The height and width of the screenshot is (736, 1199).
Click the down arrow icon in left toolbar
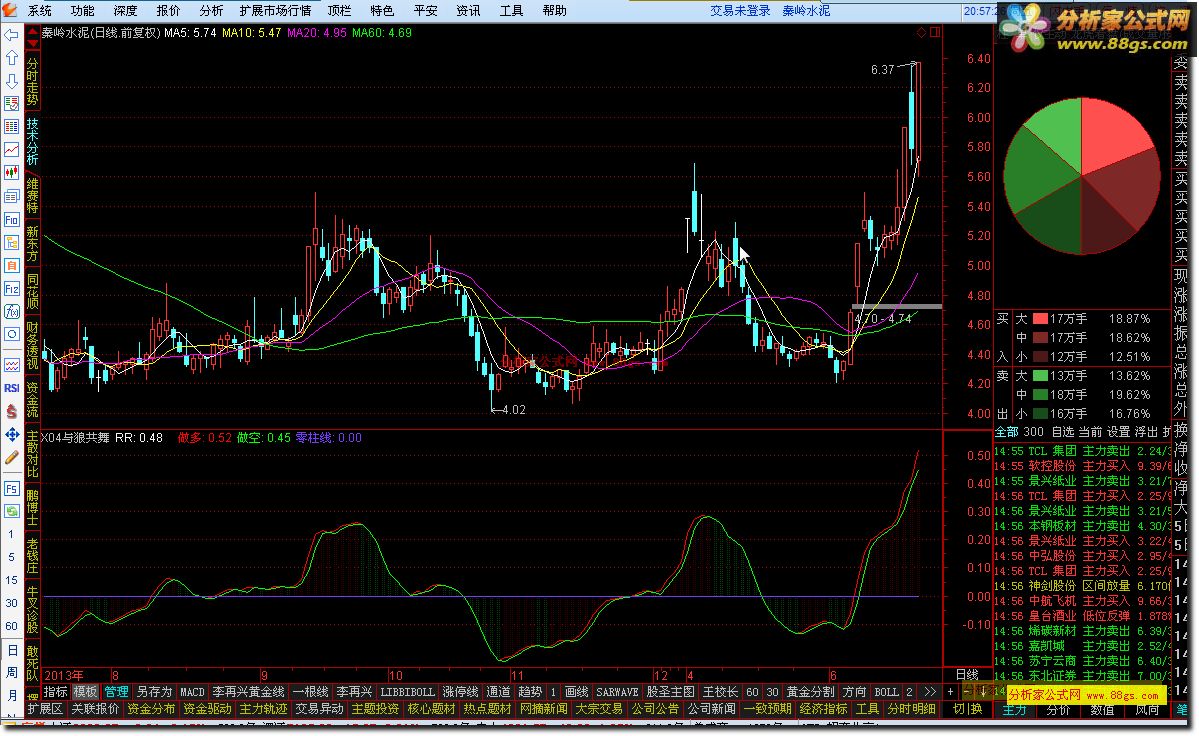click(11, 81)
